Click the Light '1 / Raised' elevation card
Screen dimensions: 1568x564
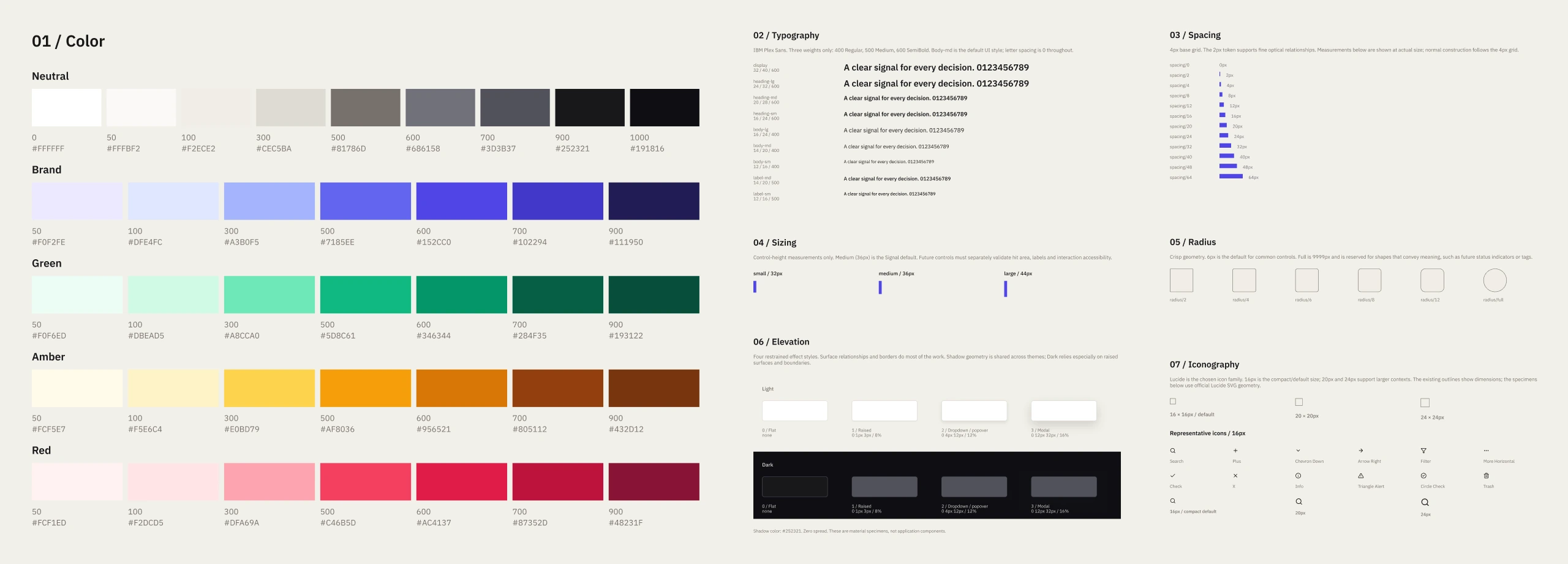(884, 411)
